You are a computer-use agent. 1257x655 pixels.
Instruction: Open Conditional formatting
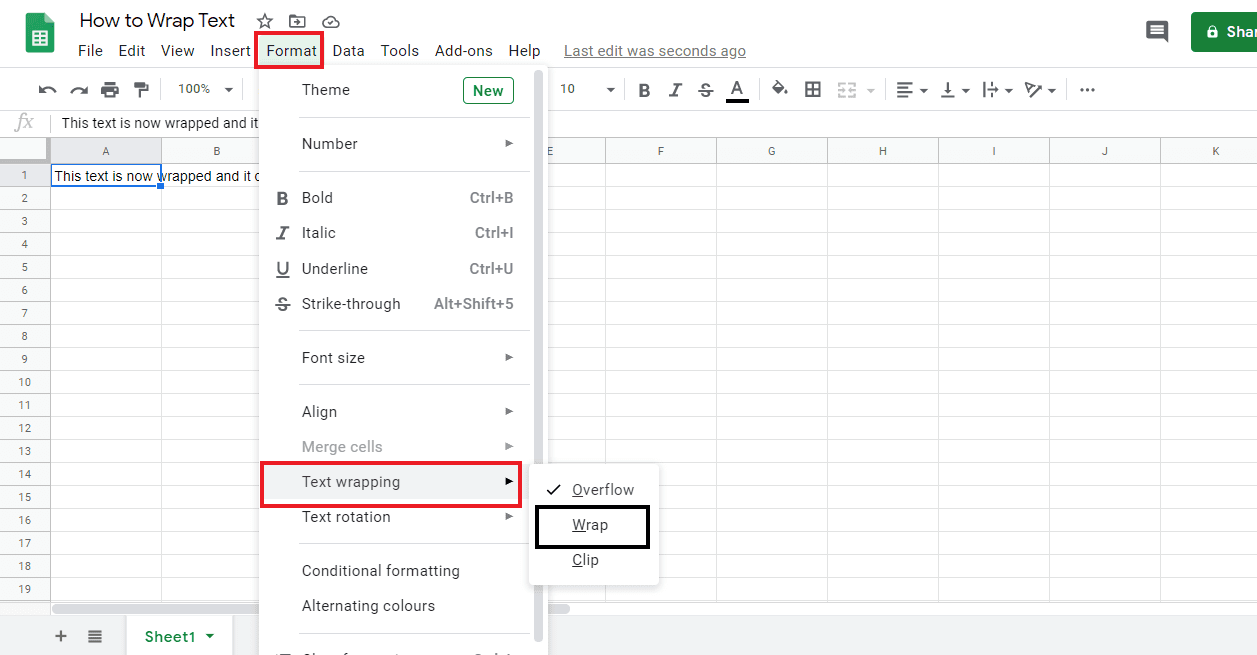pyautogui.click(x=396, y=571)
